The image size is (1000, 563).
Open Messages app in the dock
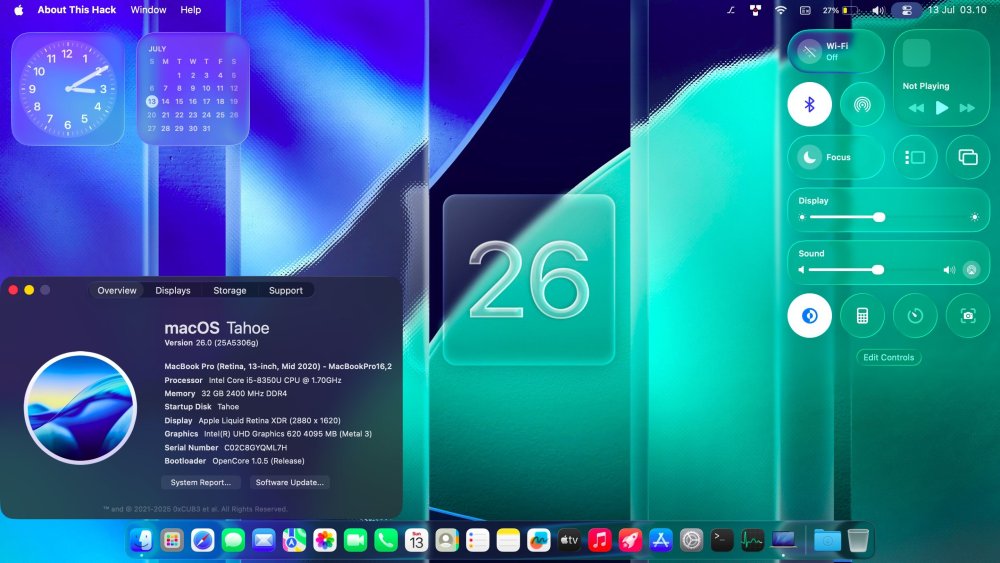233,541
